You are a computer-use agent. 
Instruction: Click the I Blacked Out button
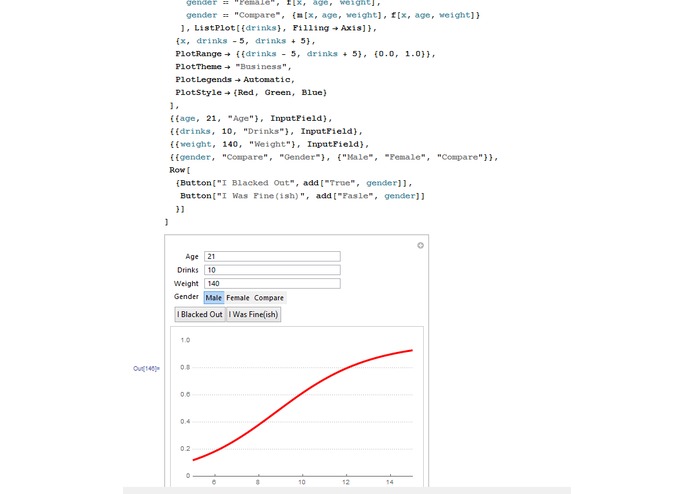[x=200, y=315]
